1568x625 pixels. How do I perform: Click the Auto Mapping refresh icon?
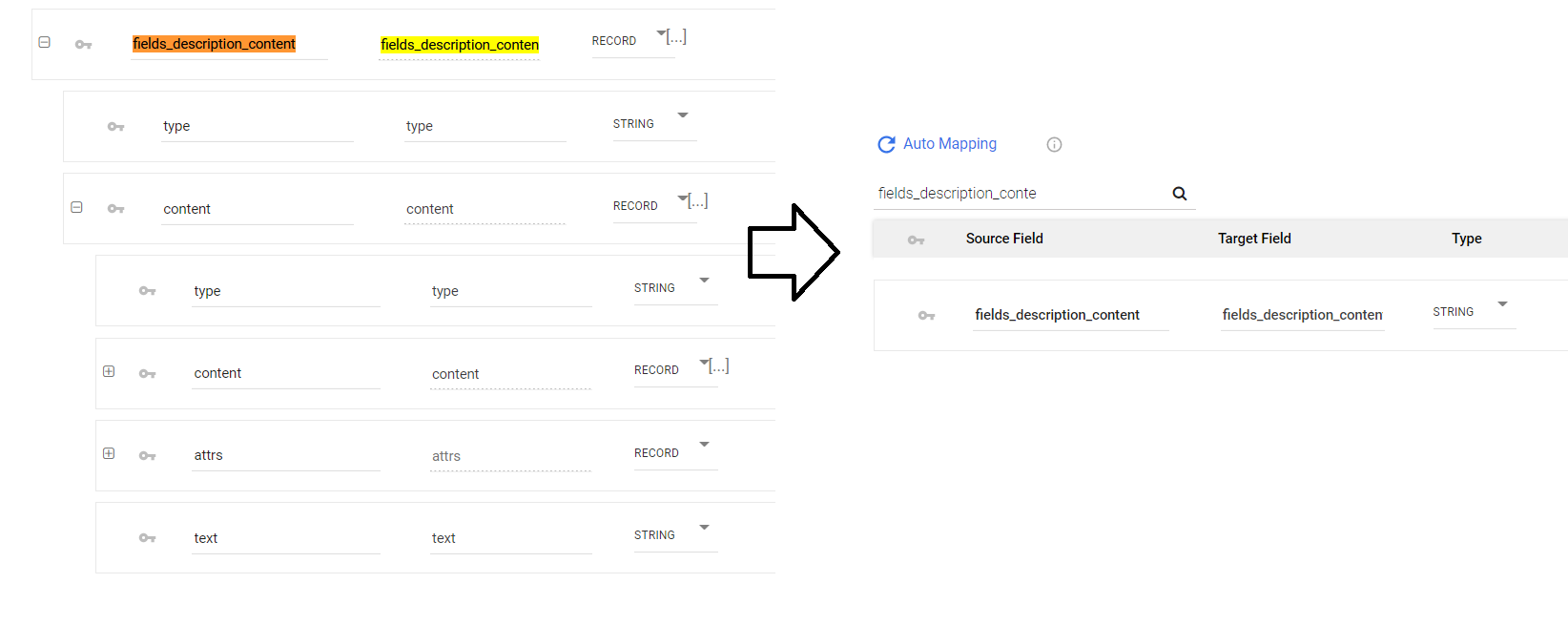click(886, 144)
